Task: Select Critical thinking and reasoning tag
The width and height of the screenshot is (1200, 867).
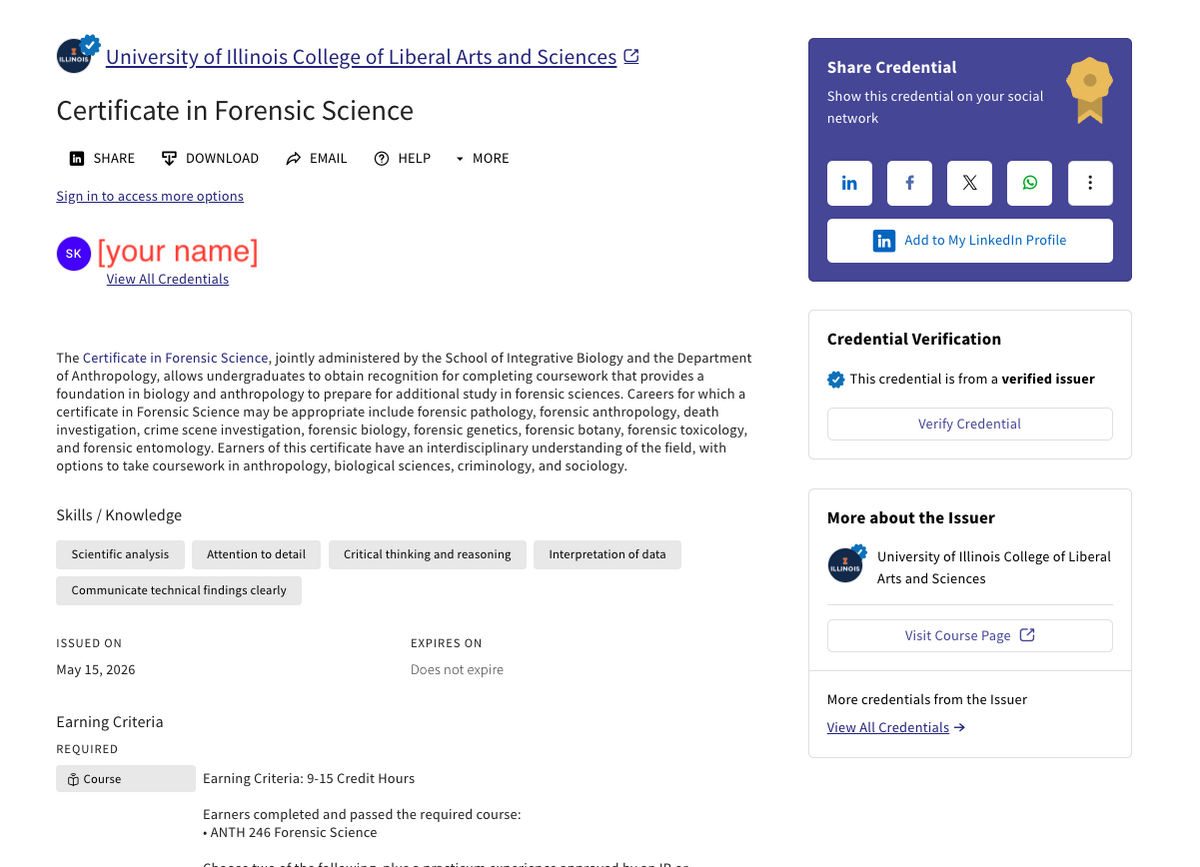Action: pyautogui.click(x=427, y=554)
